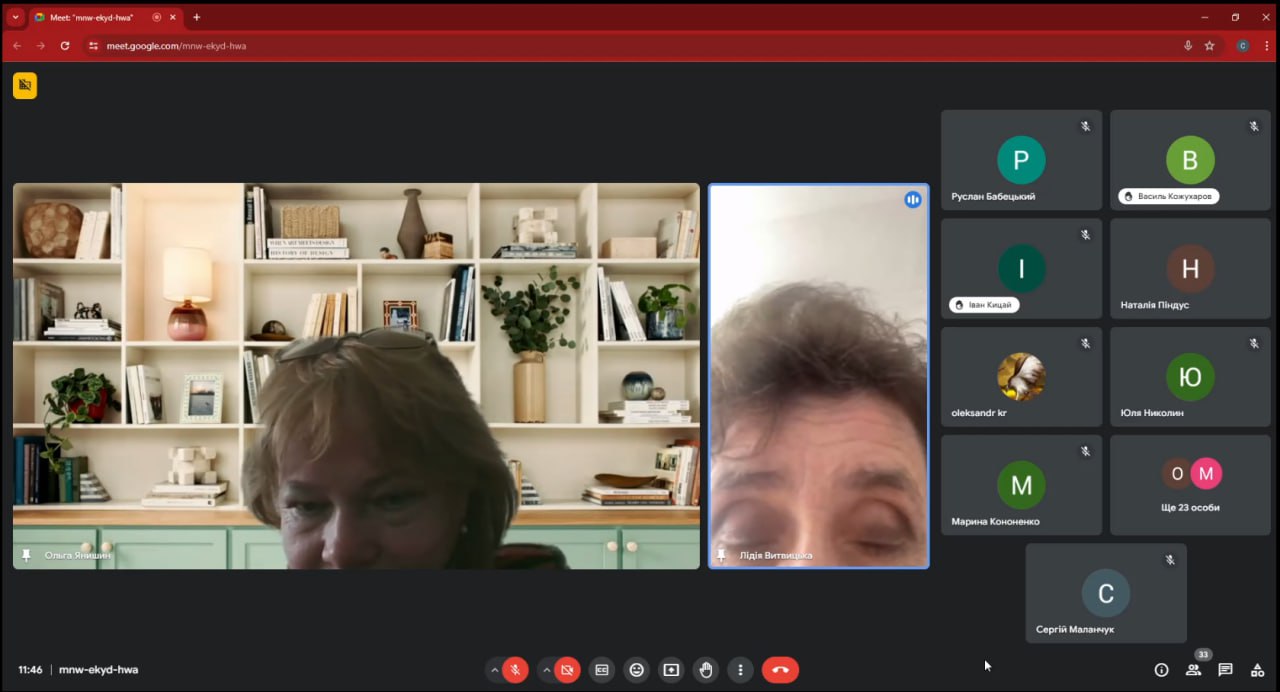This screenshot has width=1280, height=692.
Task: Open audio settings arrow next to microphone
Action: [x=494, y=670]
